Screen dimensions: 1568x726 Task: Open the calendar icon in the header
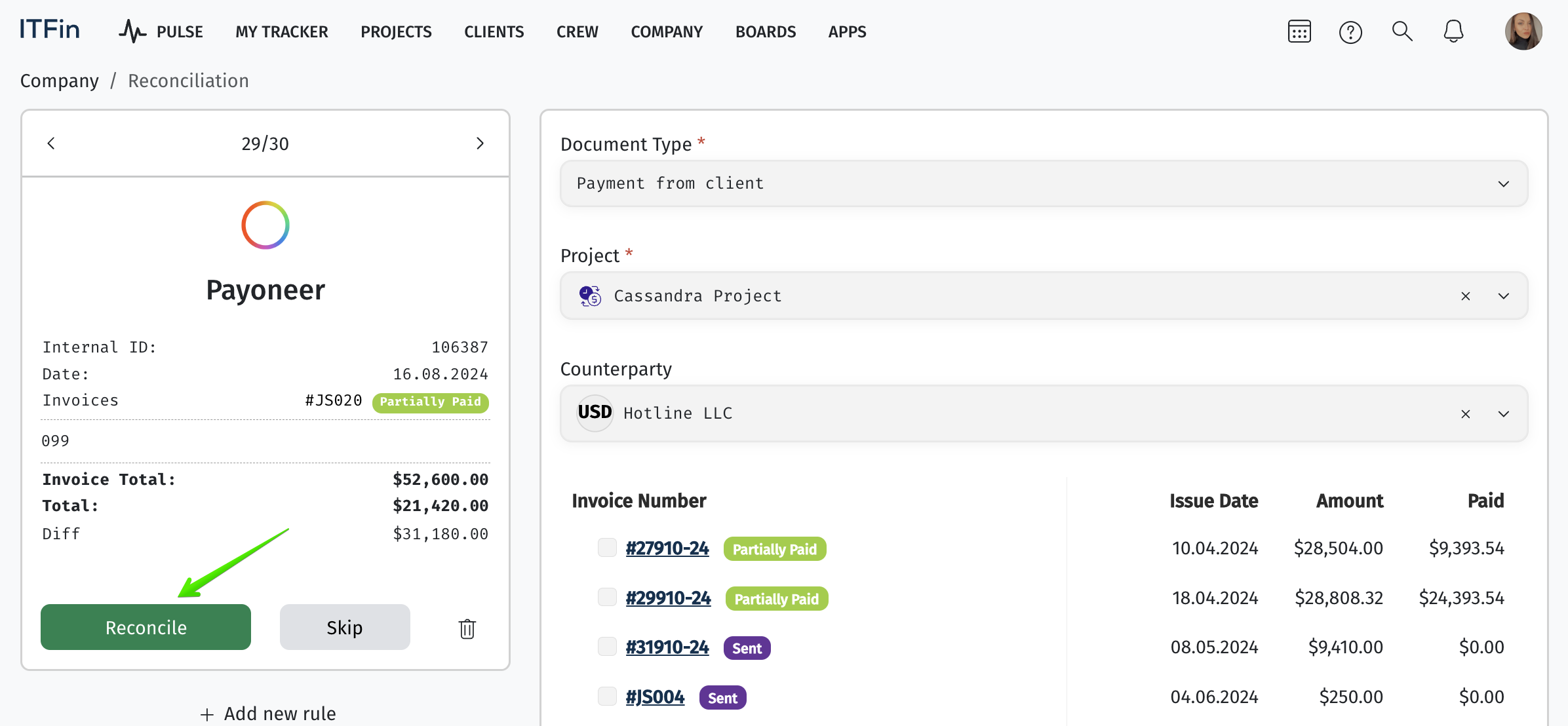[1299, 31]
